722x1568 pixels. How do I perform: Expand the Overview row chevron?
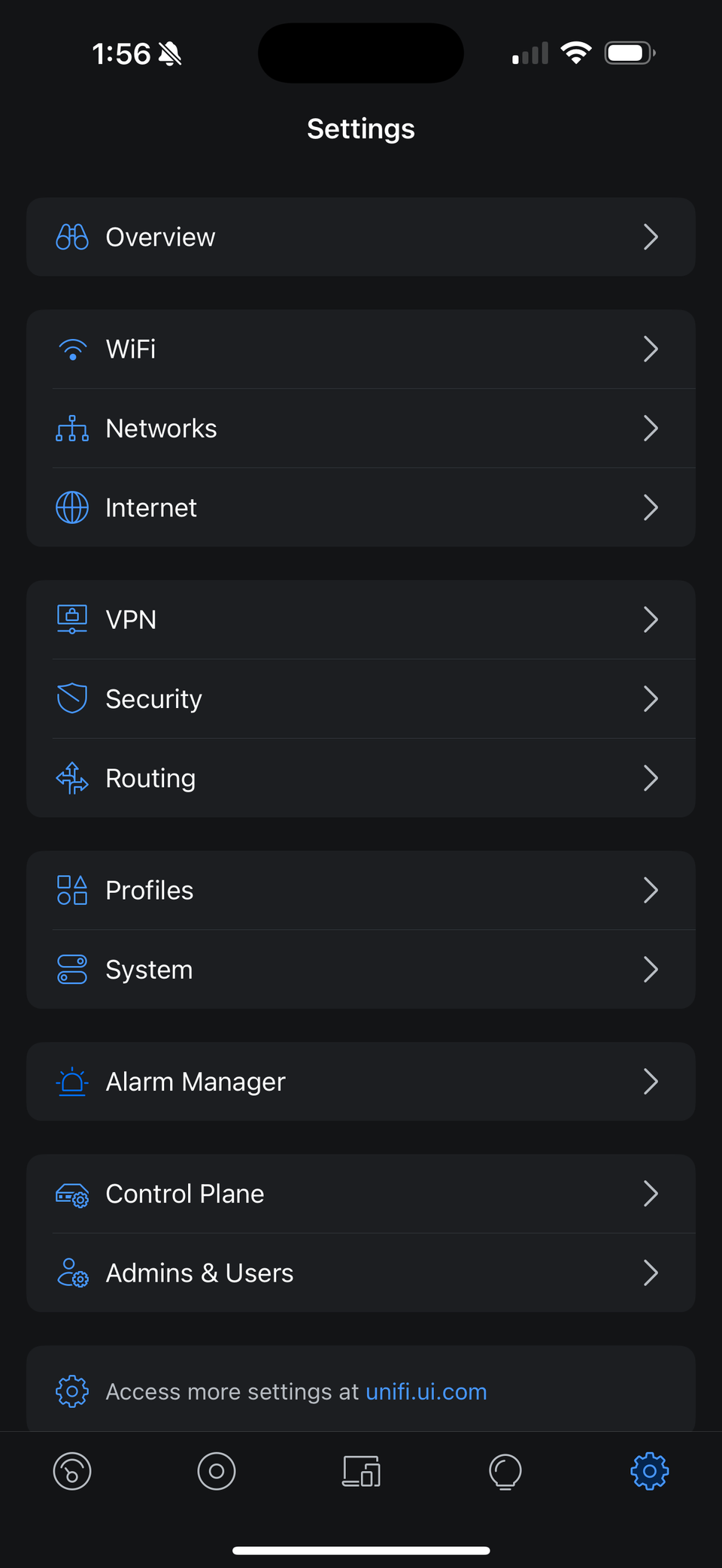click(651, 237)
